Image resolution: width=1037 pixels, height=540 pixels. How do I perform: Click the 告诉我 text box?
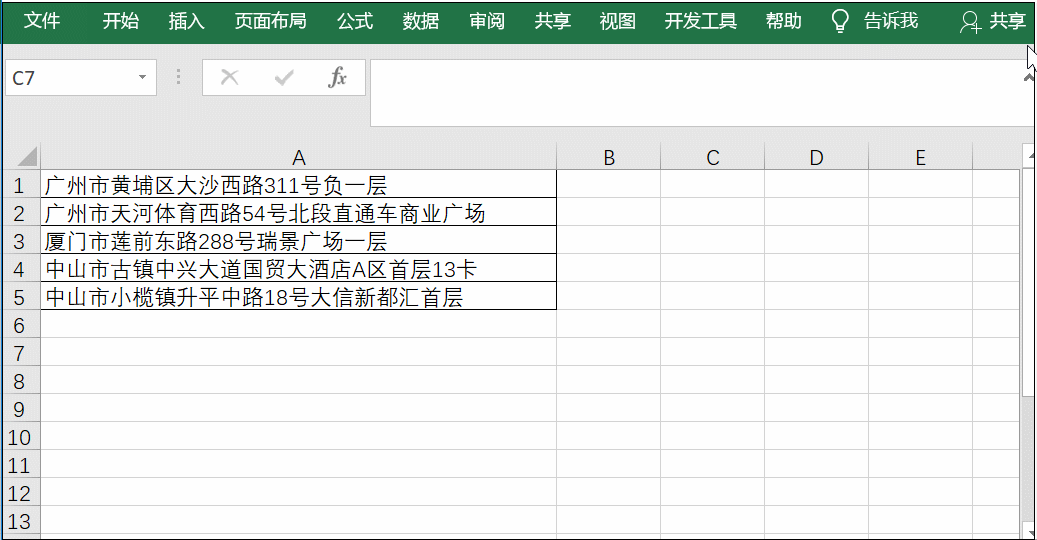tap(891, 21)
